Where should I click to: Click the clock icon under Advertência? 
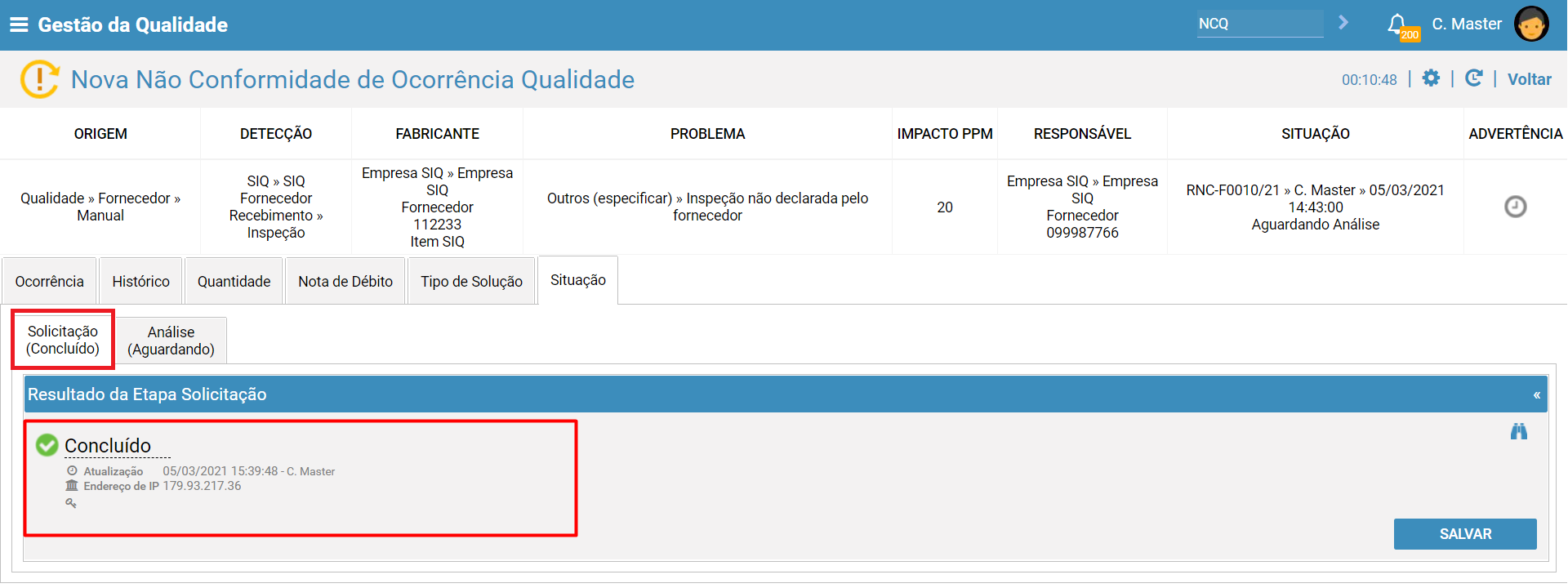[x=1515, y=207]
